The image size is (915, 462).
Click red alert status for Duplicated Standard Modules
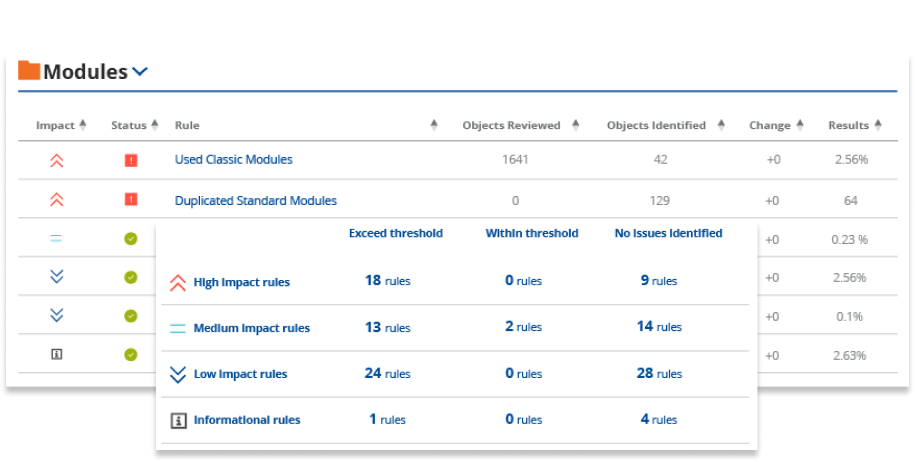[x=131, y=200]
